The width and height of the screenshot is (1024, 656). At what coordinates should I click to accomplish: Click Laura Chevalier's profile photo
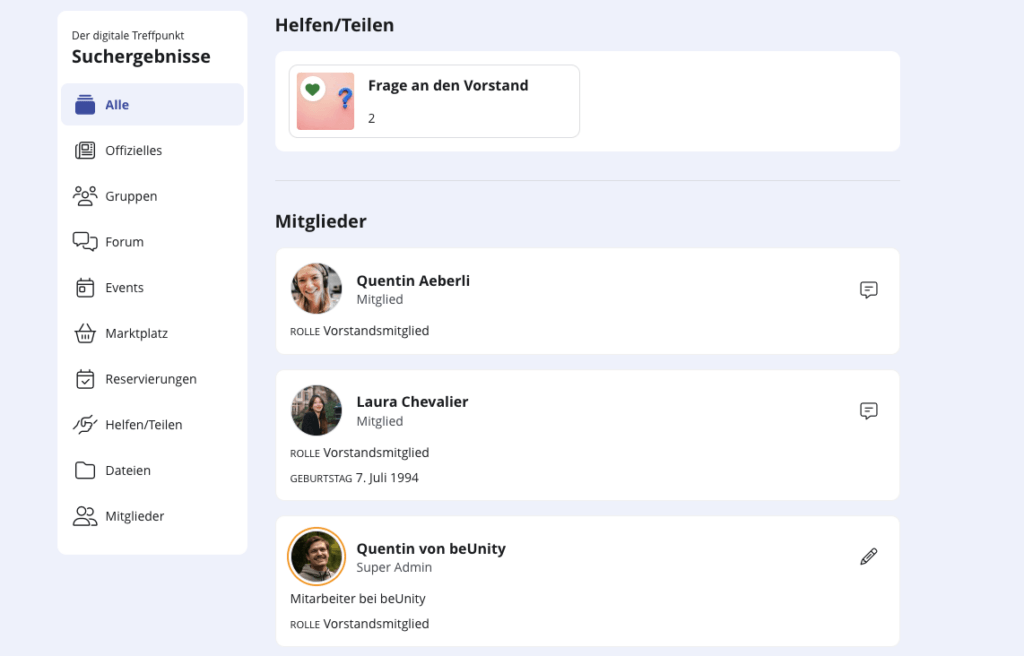click(316, 410)
